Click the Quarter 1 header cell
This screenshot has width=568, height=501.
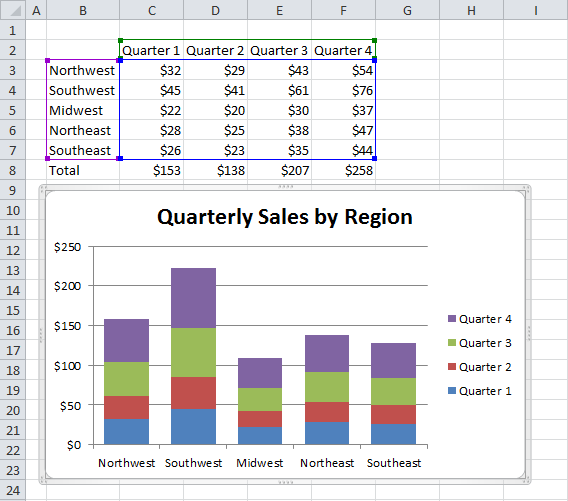pos(151,50)
